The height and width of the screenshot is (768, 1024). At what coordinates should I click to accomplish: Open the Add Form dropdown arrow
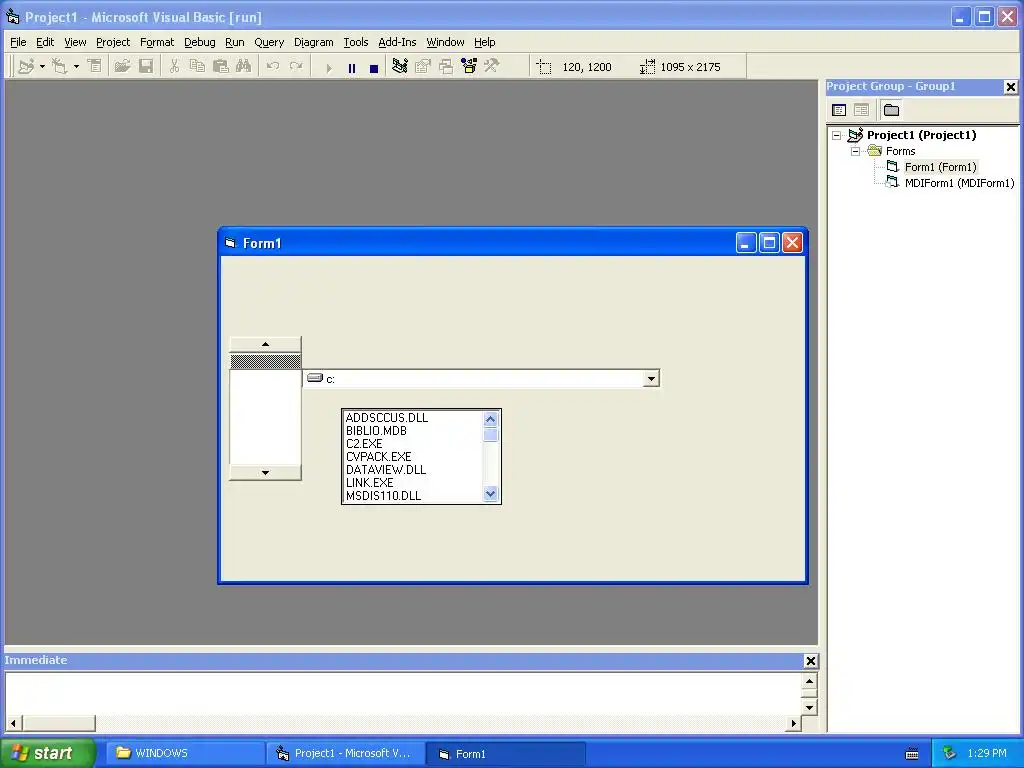pyautogui.click(x=76, y=67)
